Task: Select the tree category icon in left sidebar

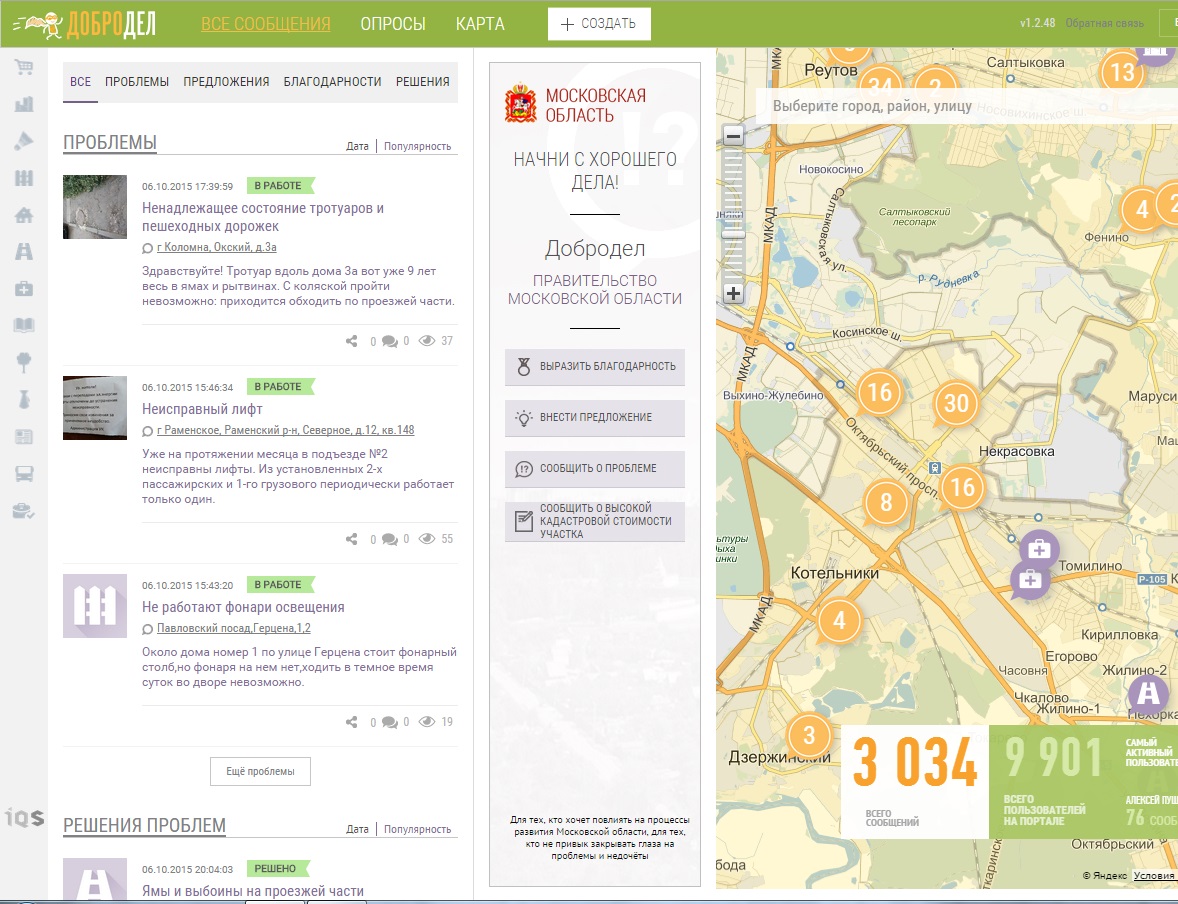Action: point(23,362)
